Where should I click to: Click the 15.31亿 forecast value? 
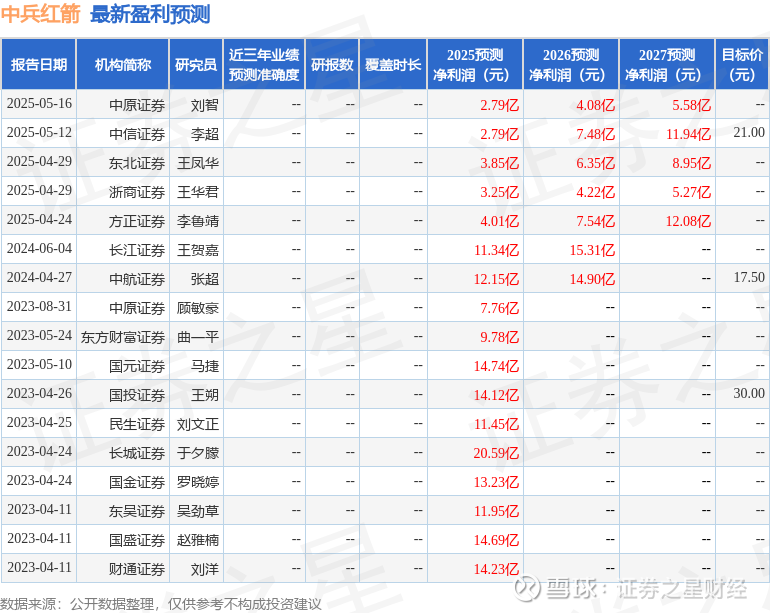[592, 250]
